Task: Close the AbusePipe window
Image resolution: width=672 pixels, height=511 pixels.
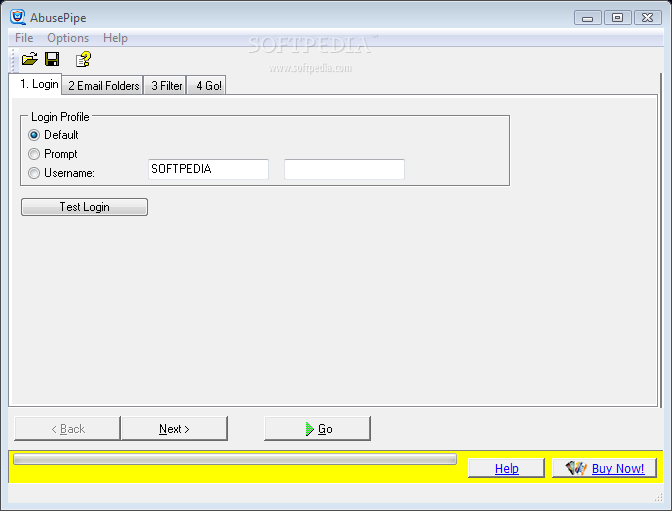Action: click(648, 18)
